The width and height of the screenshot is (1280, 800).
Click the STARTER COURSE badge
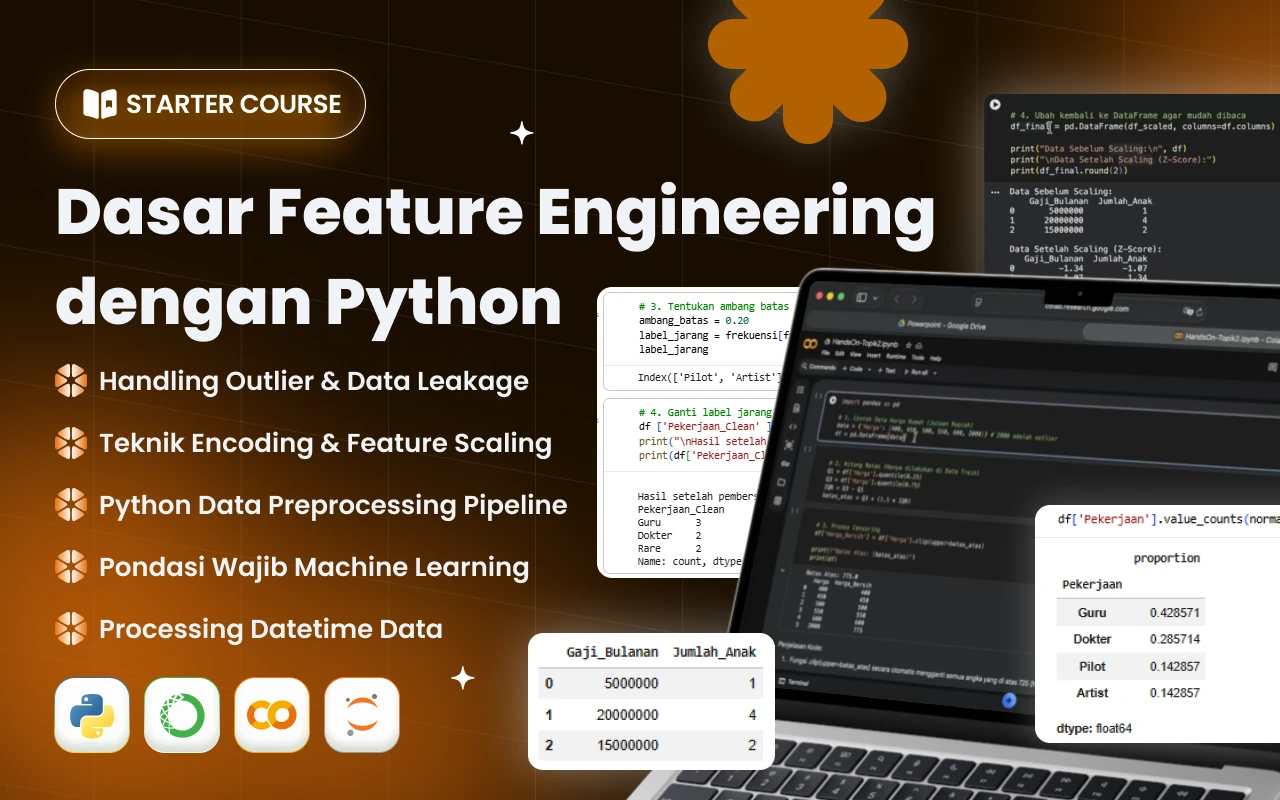pos(210,104)
